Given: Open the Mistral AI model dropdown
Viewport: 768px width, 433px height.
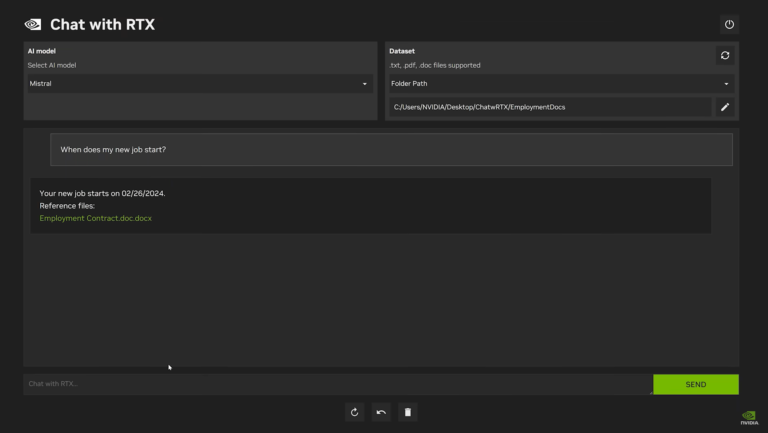Looking at the screenshot, I should [x=200, y=84].
